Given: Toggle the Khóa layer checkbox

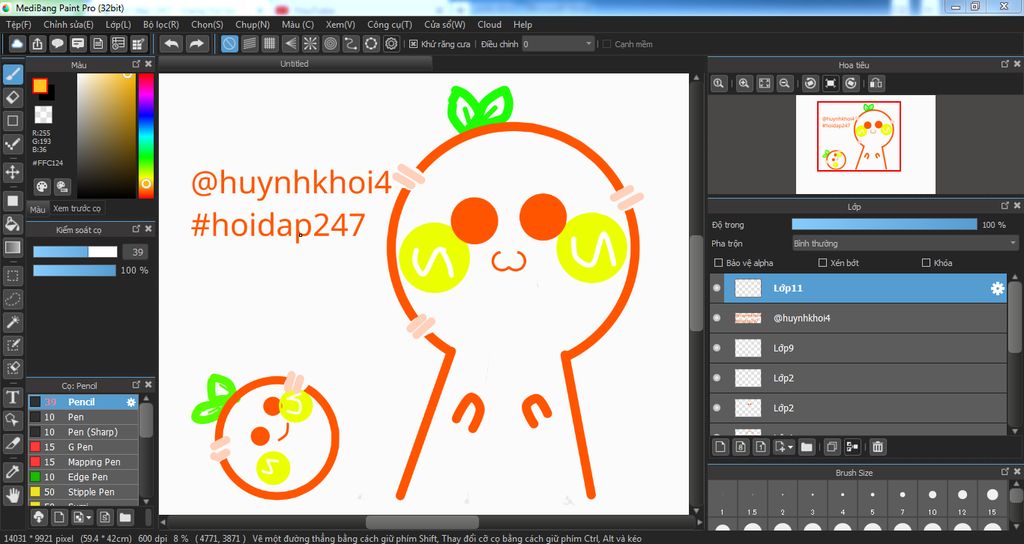Looking at the screenshot, I should point(925,263).
